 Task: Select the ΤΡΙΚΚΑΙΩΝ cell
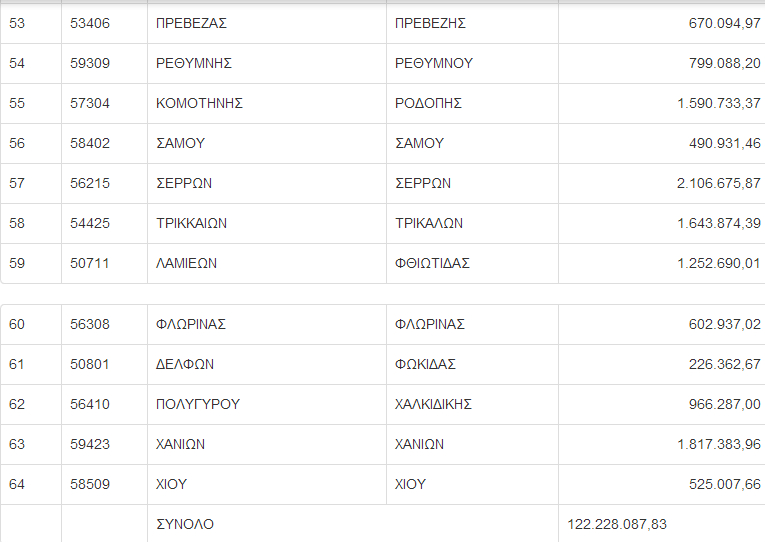point(192,223)
